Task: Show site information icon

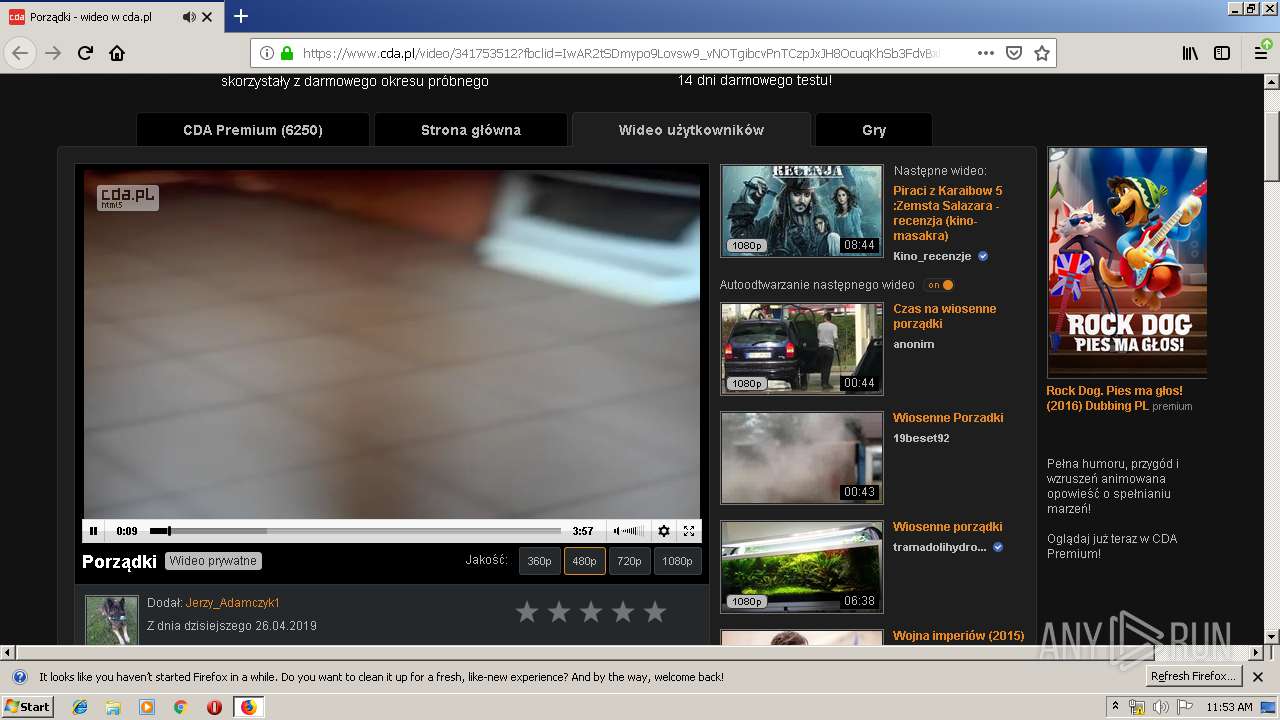Action: point(267,53)
